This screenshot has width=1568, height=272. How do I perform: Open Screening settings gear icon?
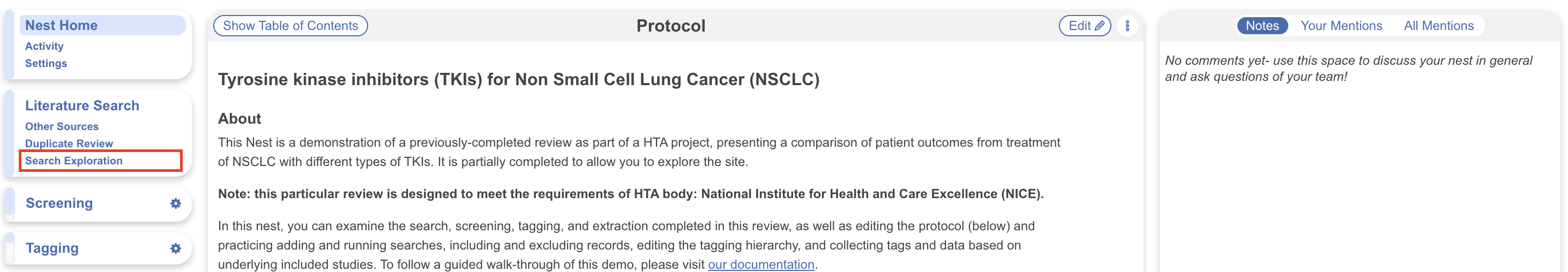175,203
